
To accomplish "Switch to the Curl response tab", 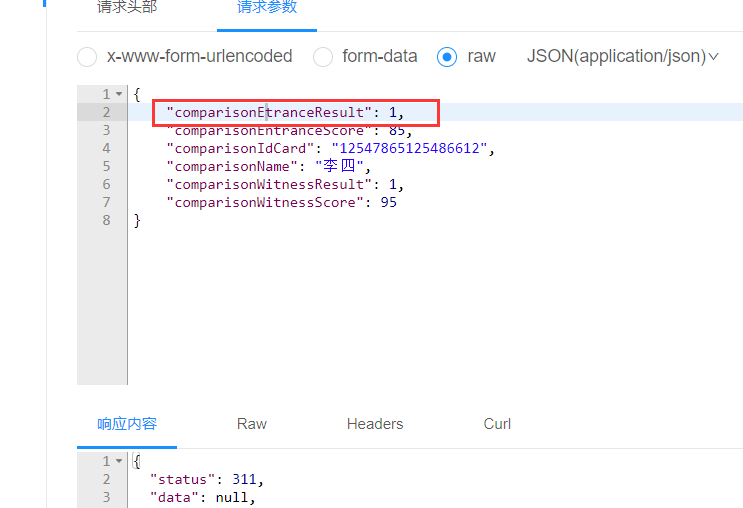I will tap(497, 424).
